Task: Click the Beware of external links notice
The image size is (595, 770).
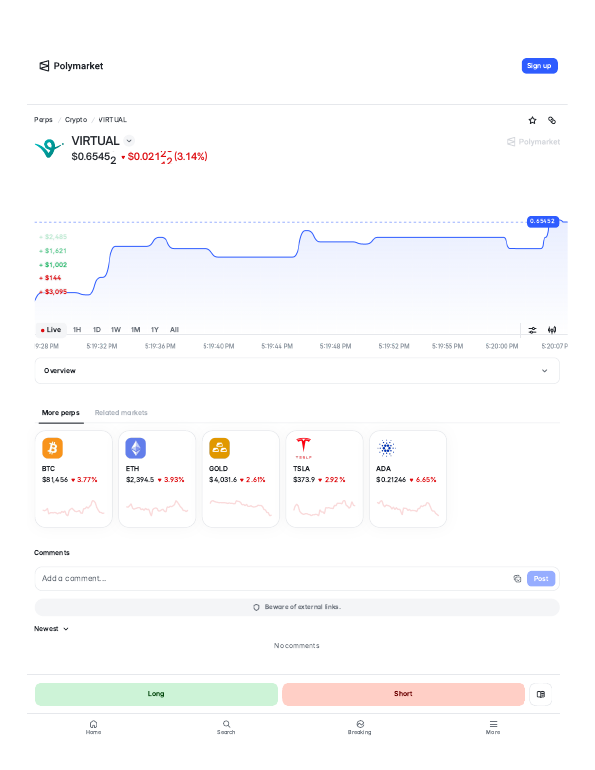Action: point(297,607)
